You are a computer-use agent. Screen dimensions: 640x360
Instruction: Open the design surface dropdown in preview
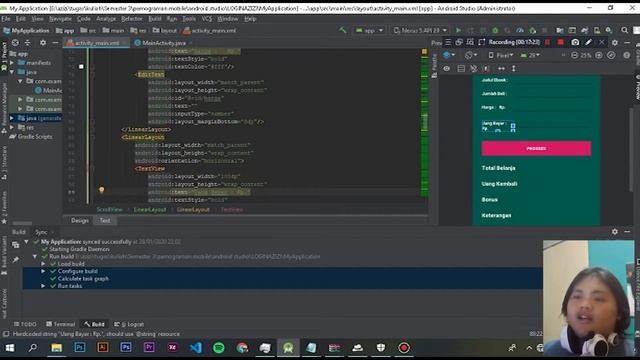(449, 55)
